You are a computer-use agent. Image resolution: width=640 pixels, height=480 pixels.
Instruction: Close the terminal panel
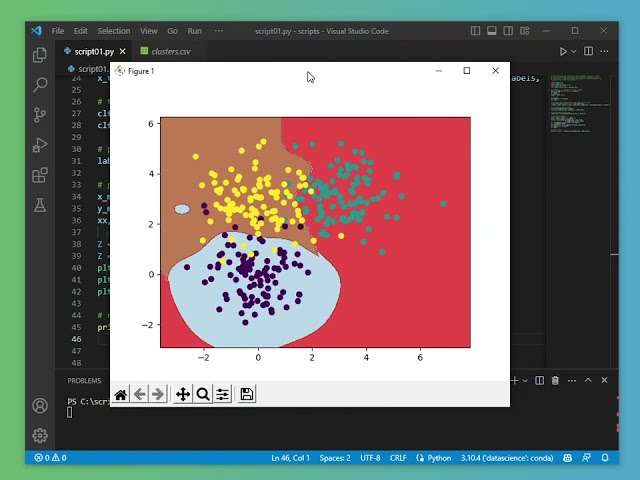[x=604, y=380]
